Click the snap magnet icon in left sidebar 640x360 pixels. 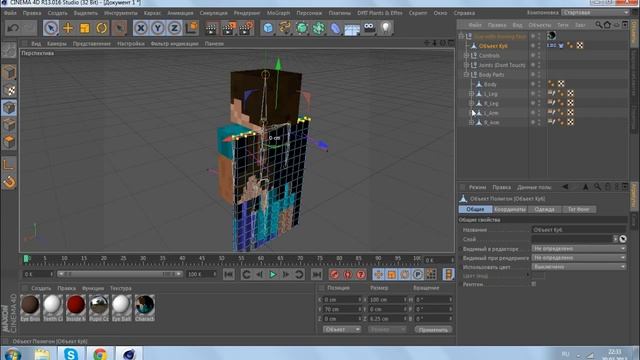pyautogui.click(x=9, y=182)
